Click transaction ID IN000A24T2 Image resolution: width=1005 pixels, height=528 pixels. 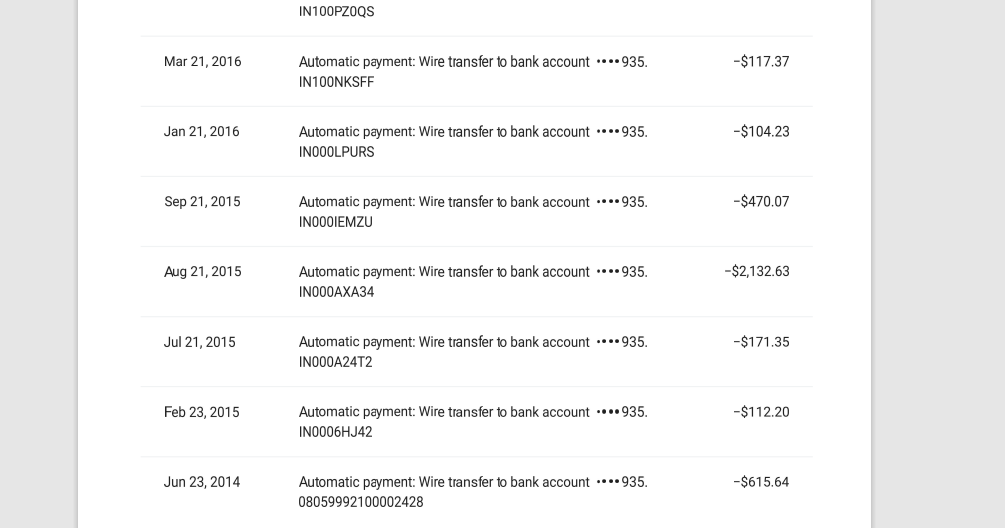335,362
